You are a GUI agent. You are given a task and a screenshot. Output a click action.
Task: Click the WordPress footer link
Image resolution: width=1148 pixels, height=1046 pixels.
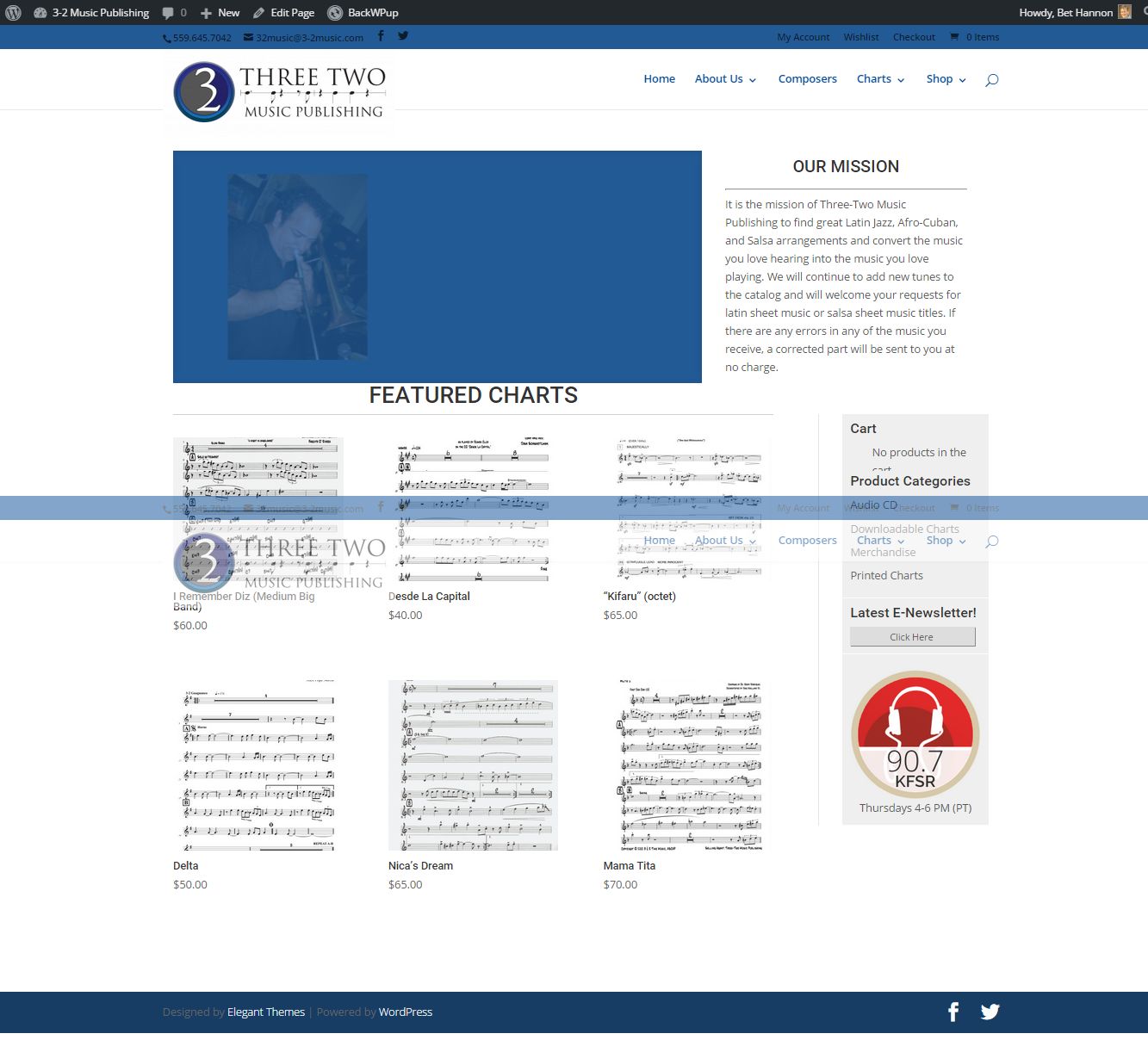[406, 1012]
